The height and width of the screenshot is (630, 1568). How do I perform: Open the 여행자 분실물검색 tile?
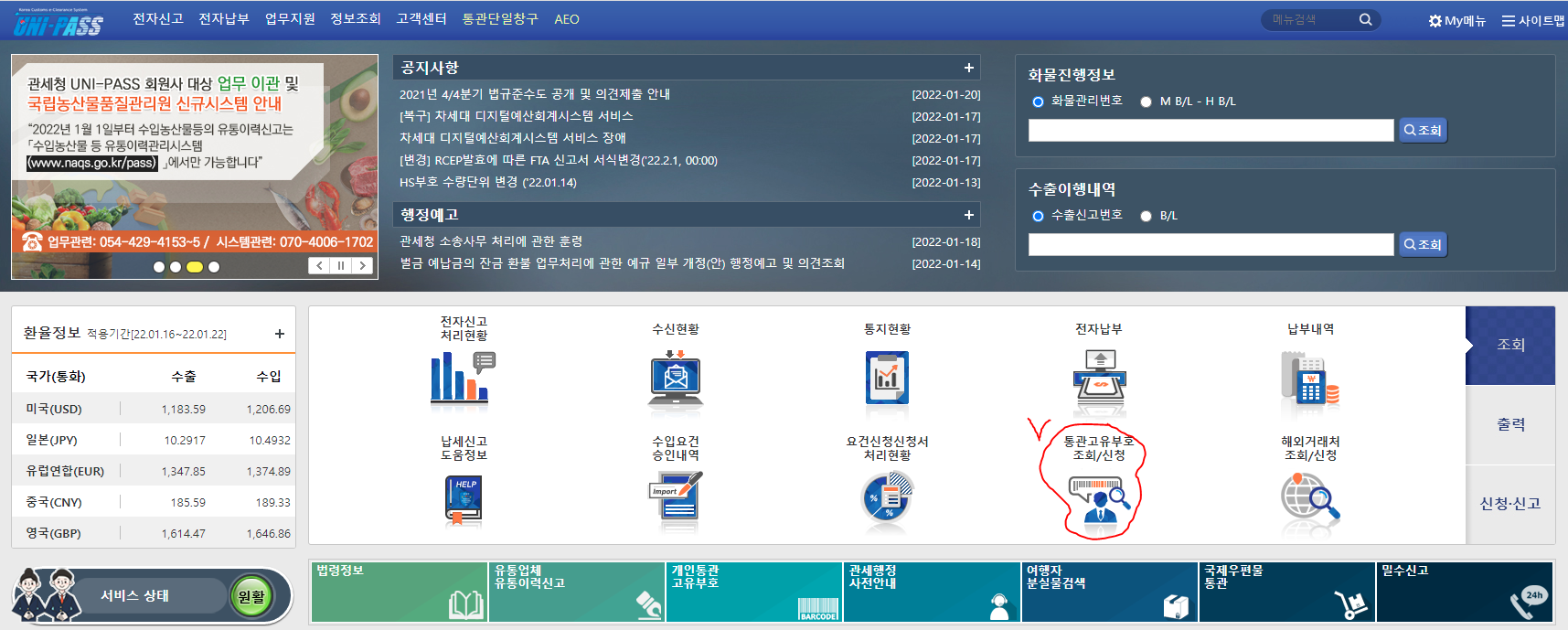tap(1109, 592)
